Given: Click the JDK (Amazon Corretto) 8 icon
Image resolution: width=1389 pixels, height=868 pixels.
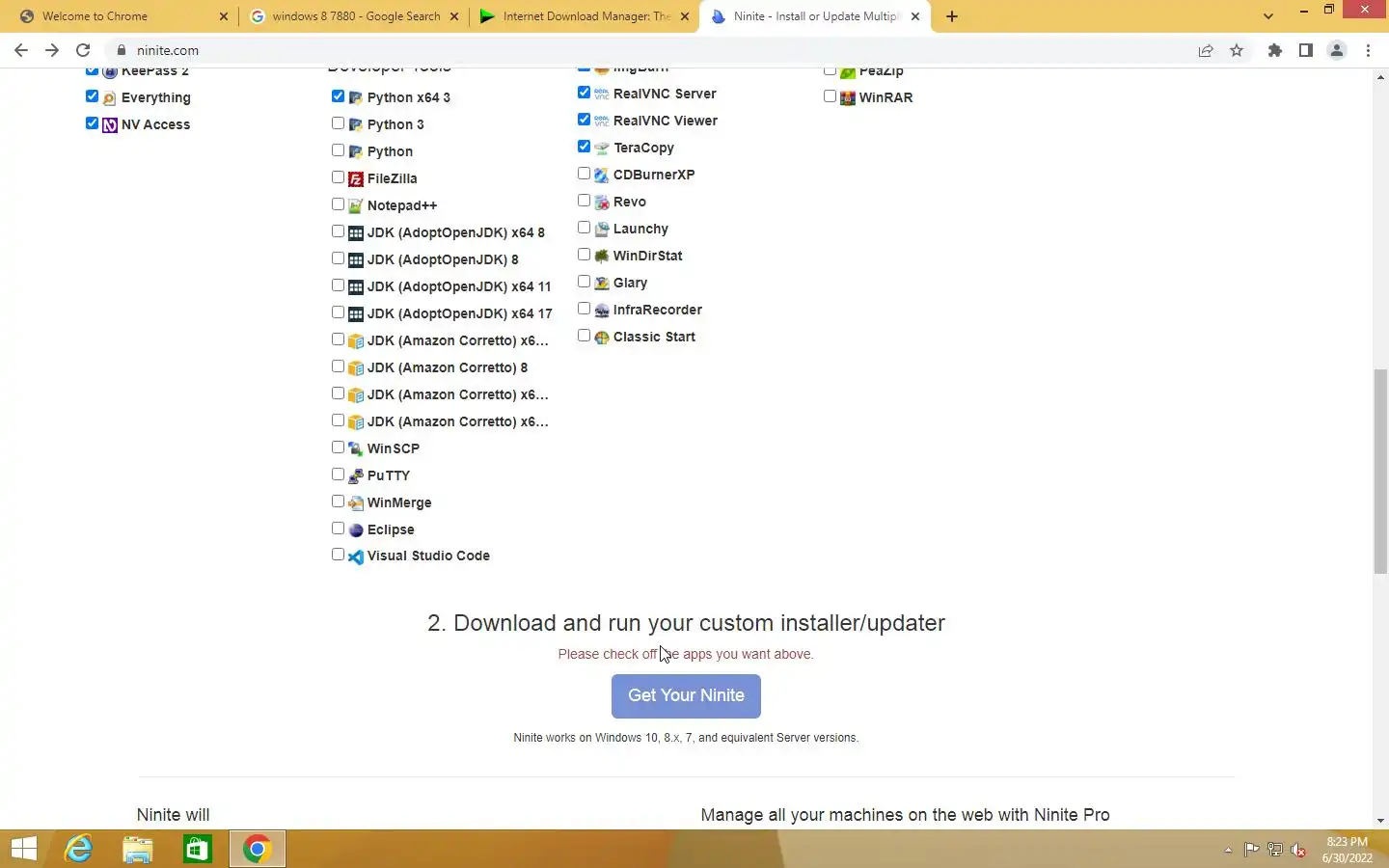Looking at the screenshot, I should tap(356, 367).
